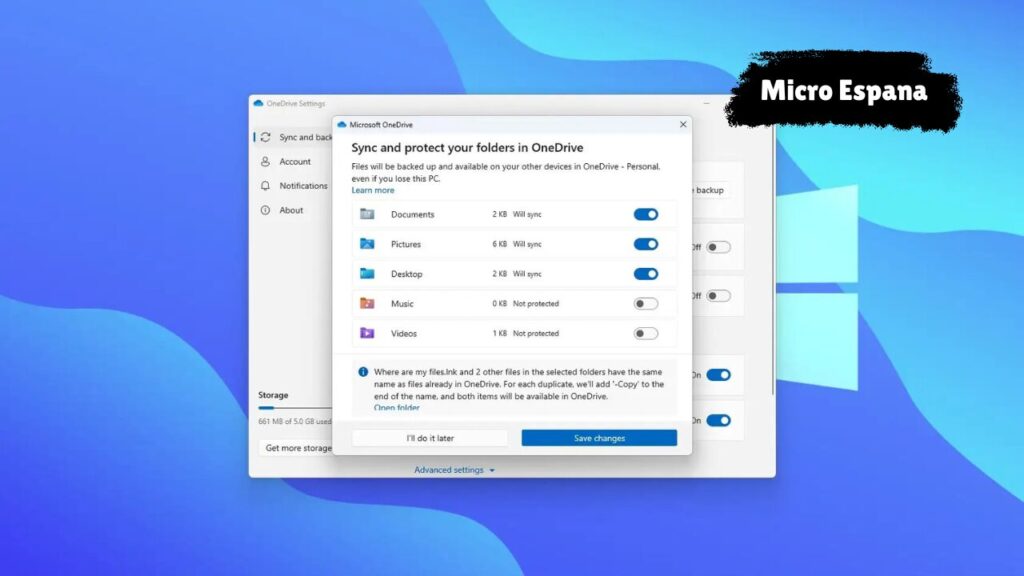Image resolution: width=1024 pixels, height=576 pixels.
Task: Click the blue info icon in the notice
Action: [x=363, y=371]
